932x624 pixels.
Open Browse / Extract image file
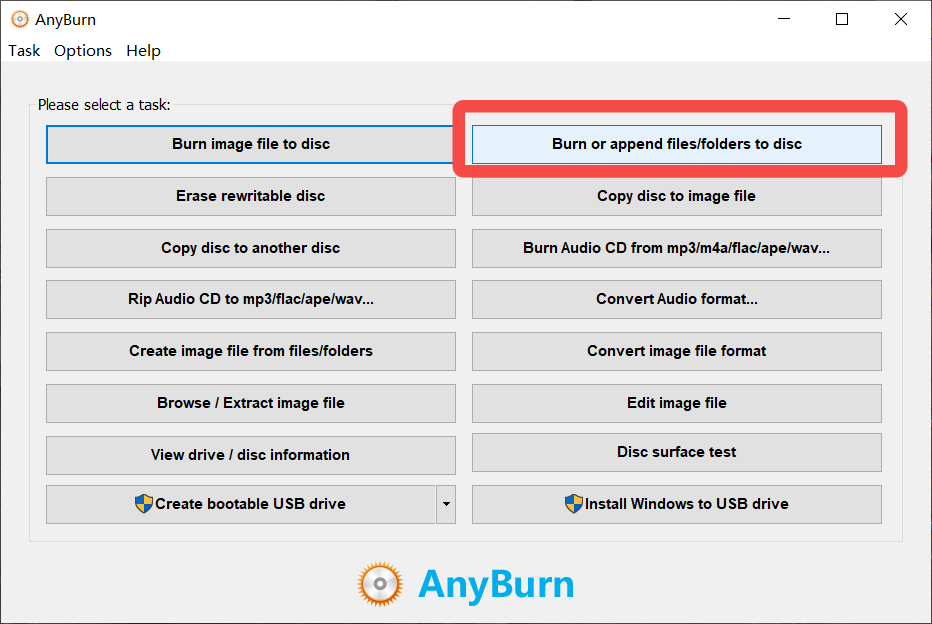pyautogui.click(x=251, y=403)
